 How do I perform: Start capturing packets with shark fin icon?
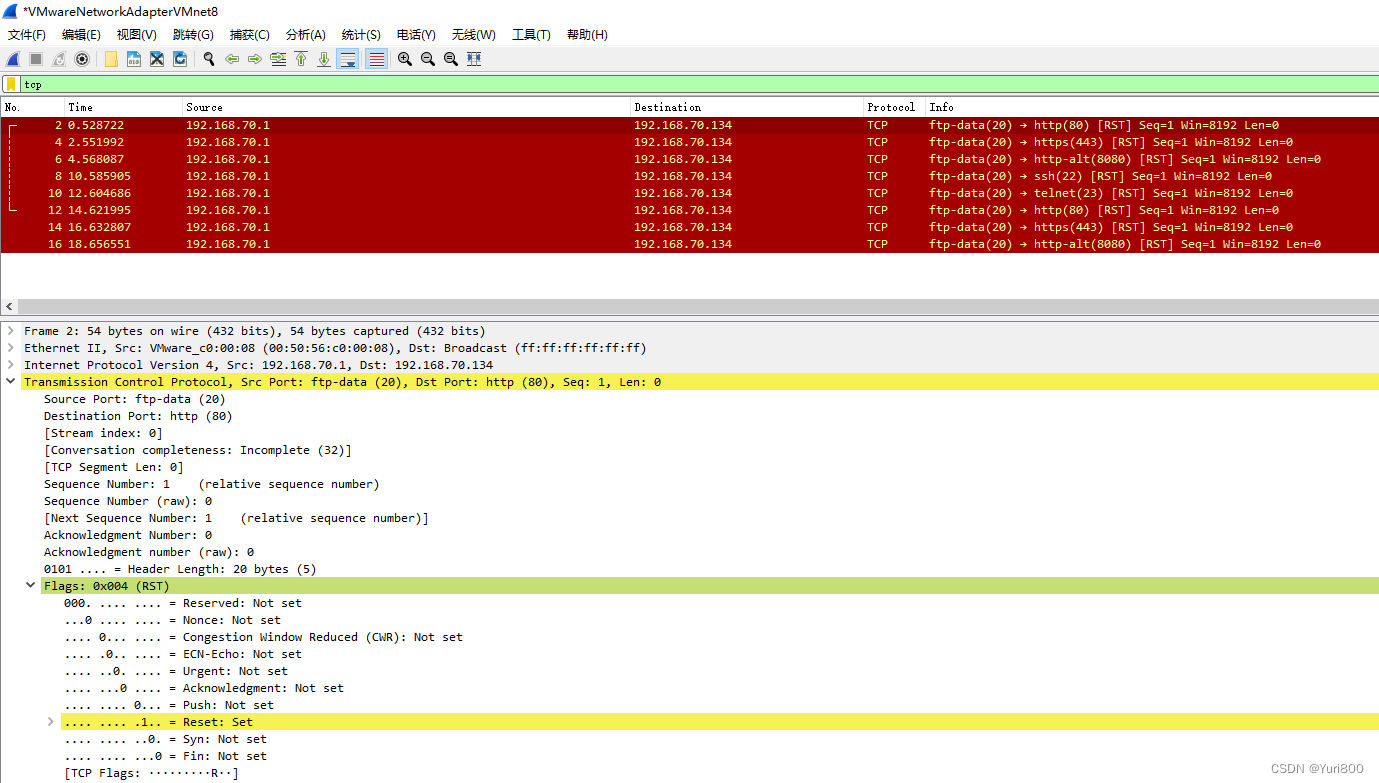pyautogui.click(x=13, y=59)
